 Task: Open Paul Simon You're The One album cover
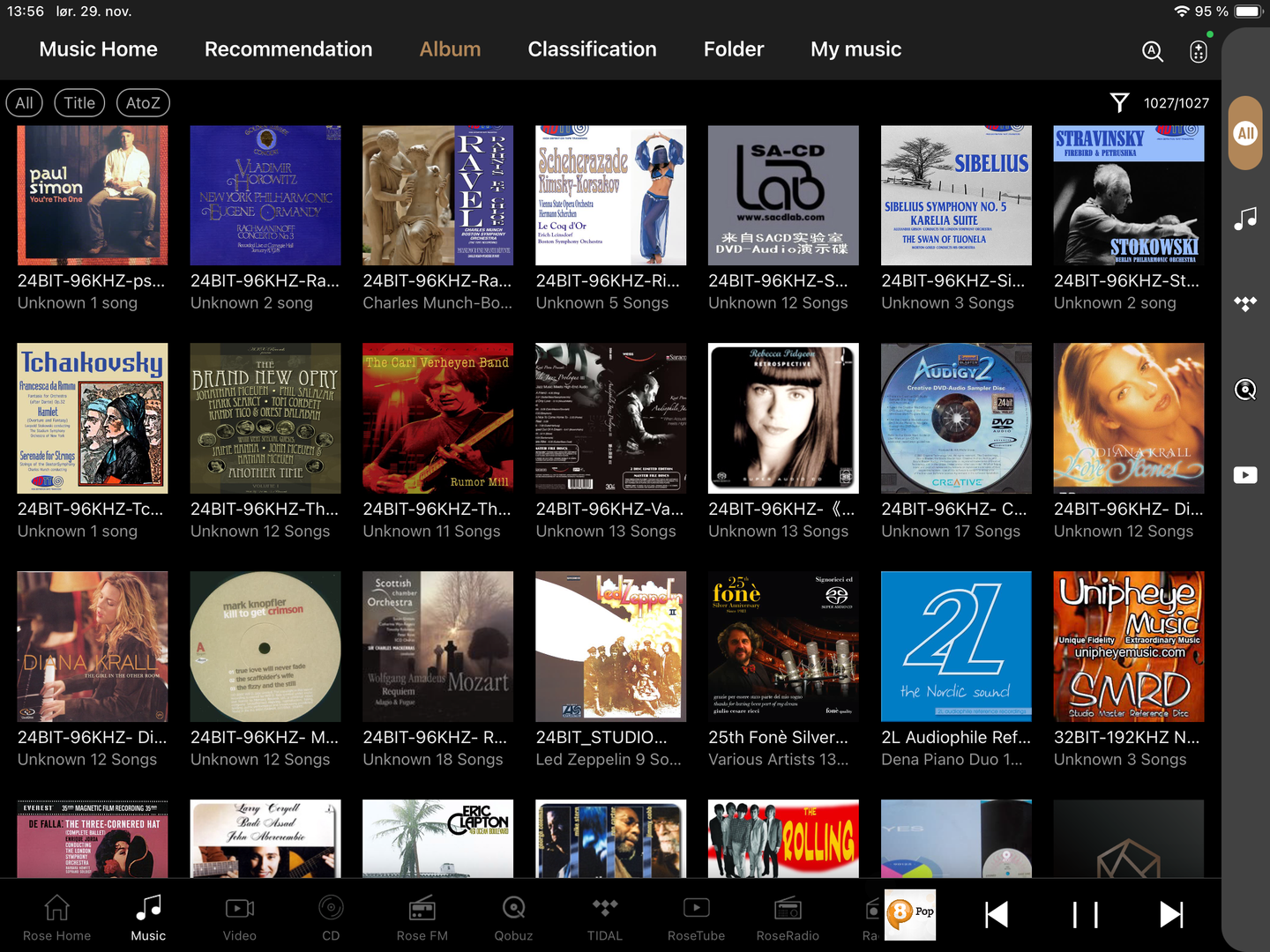click(93, 195)
